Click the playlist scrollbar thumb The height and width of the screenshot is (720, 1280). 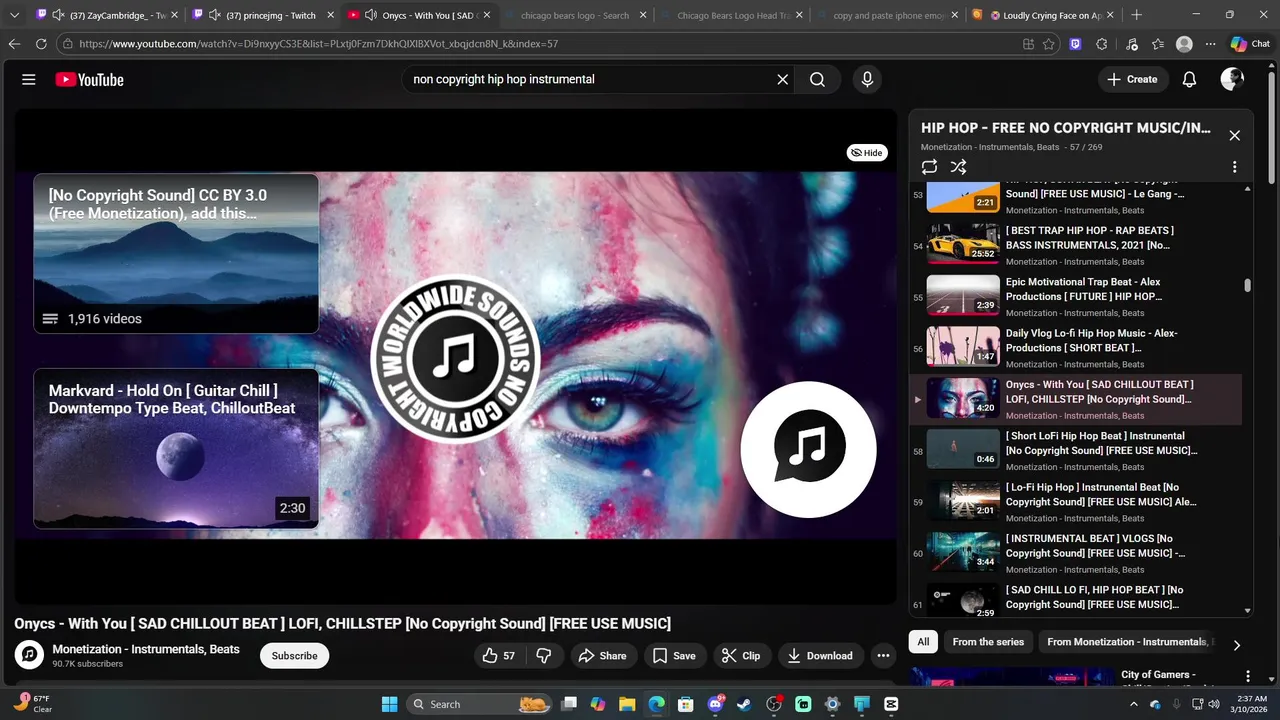point(1247,285)
